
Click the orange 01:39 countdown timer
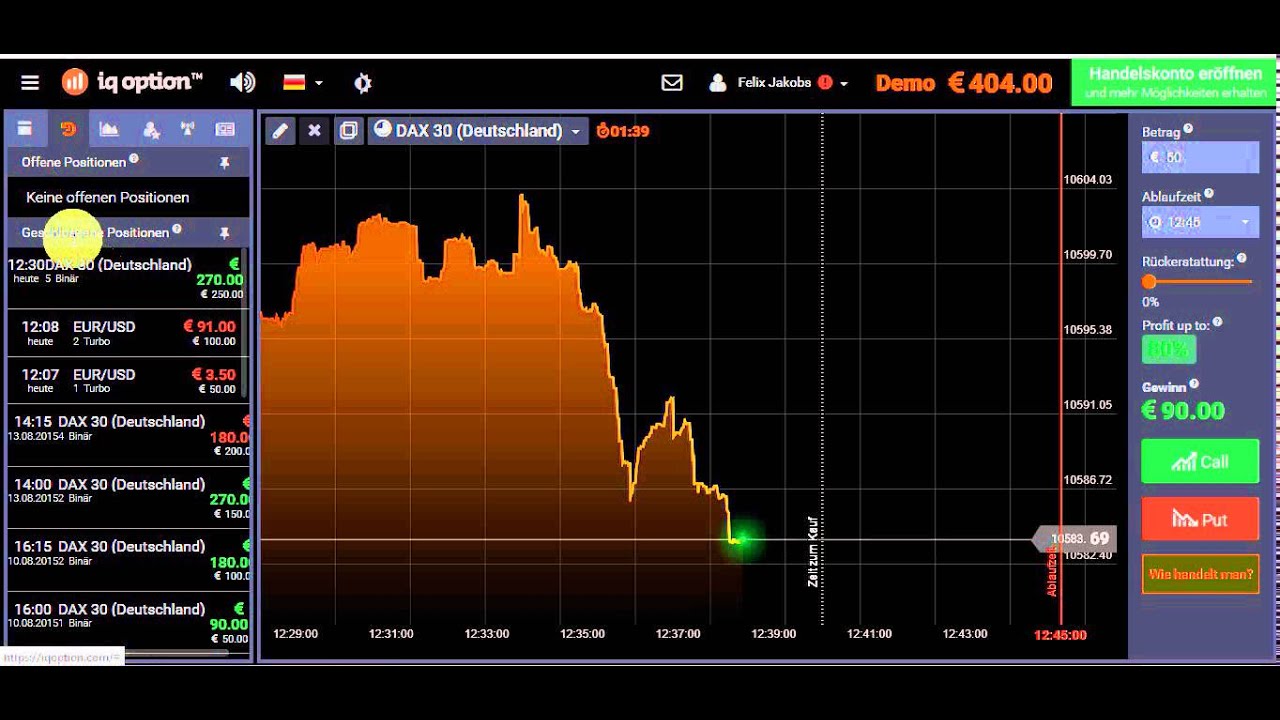622,131
